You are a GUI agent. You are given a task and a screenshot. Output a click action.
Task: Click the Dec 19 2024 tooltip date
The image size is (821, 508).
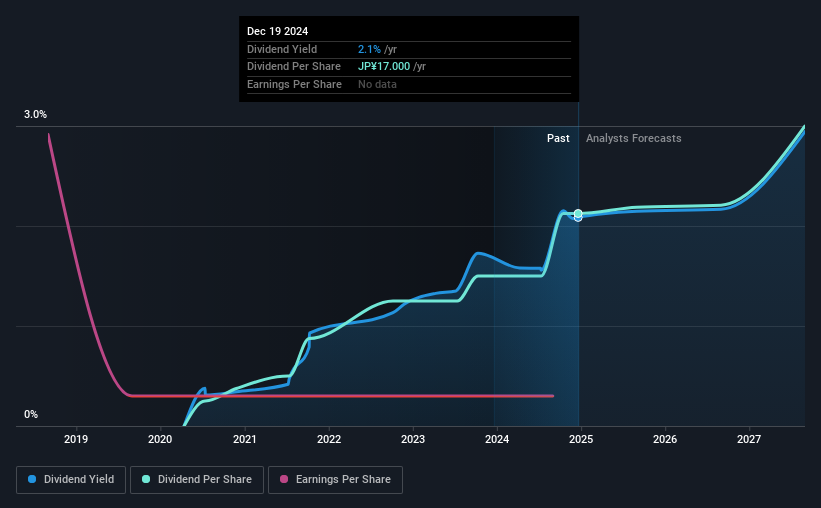(278, 31)
